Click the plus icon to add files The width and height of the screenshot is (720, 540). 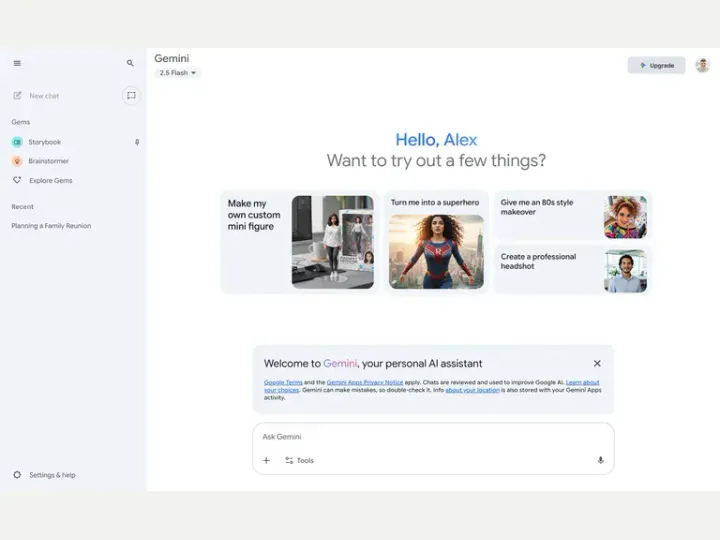coord(266,460)
